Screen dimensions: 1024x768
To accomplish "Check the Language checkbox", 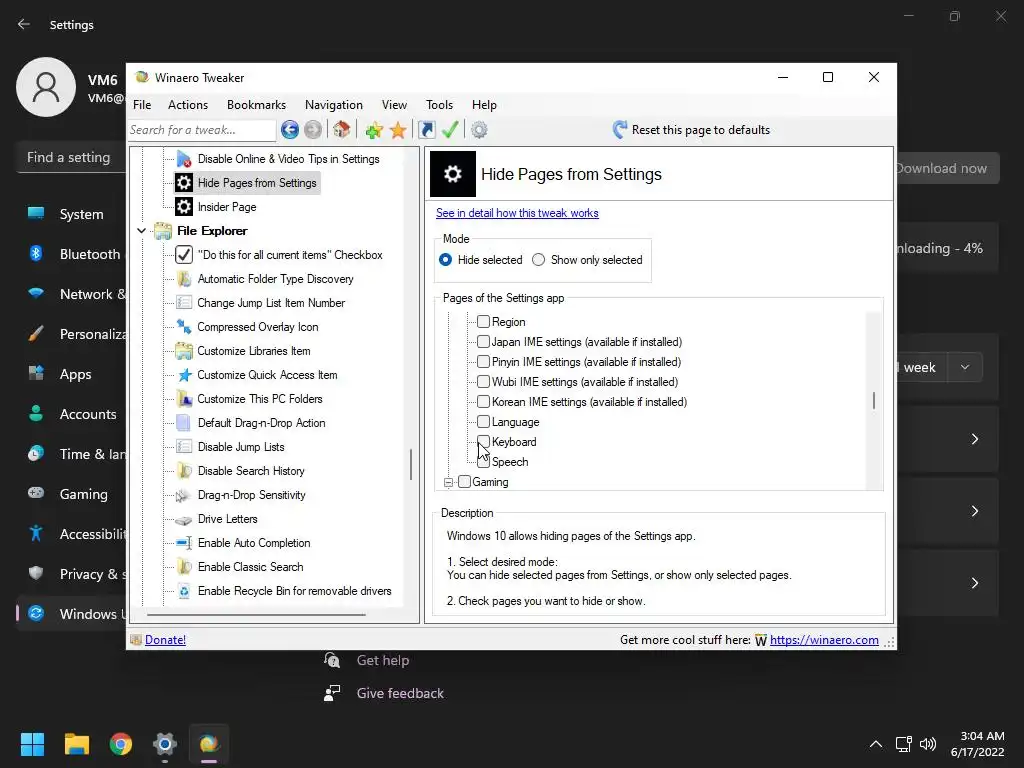I will 483,421.
